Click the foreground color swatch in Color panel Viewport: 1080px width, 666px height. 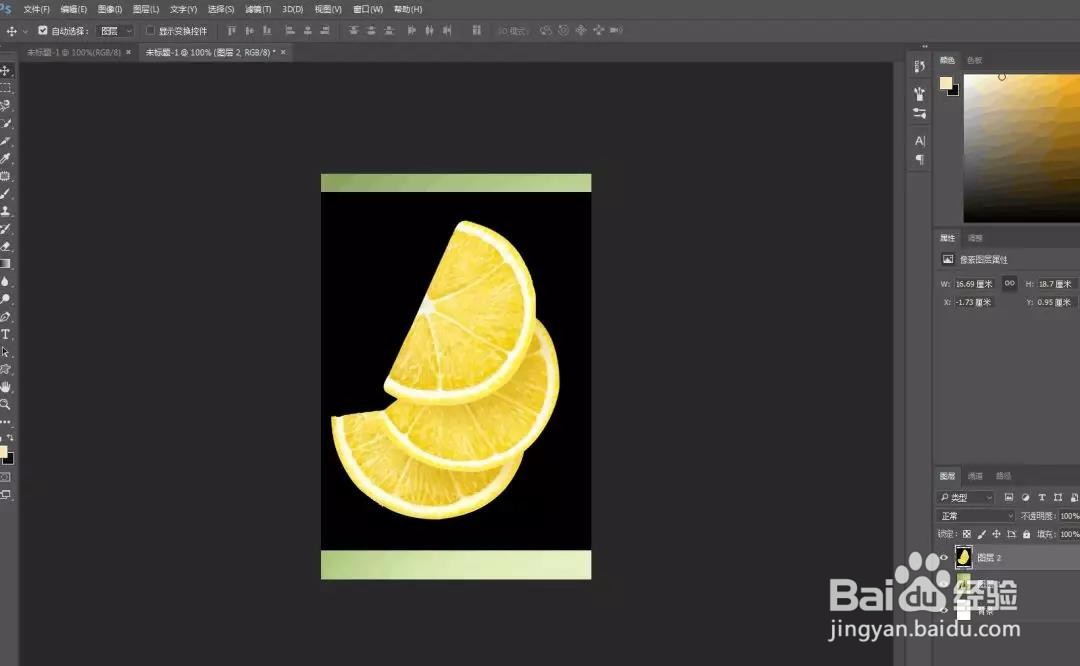[x=946, y=83]
